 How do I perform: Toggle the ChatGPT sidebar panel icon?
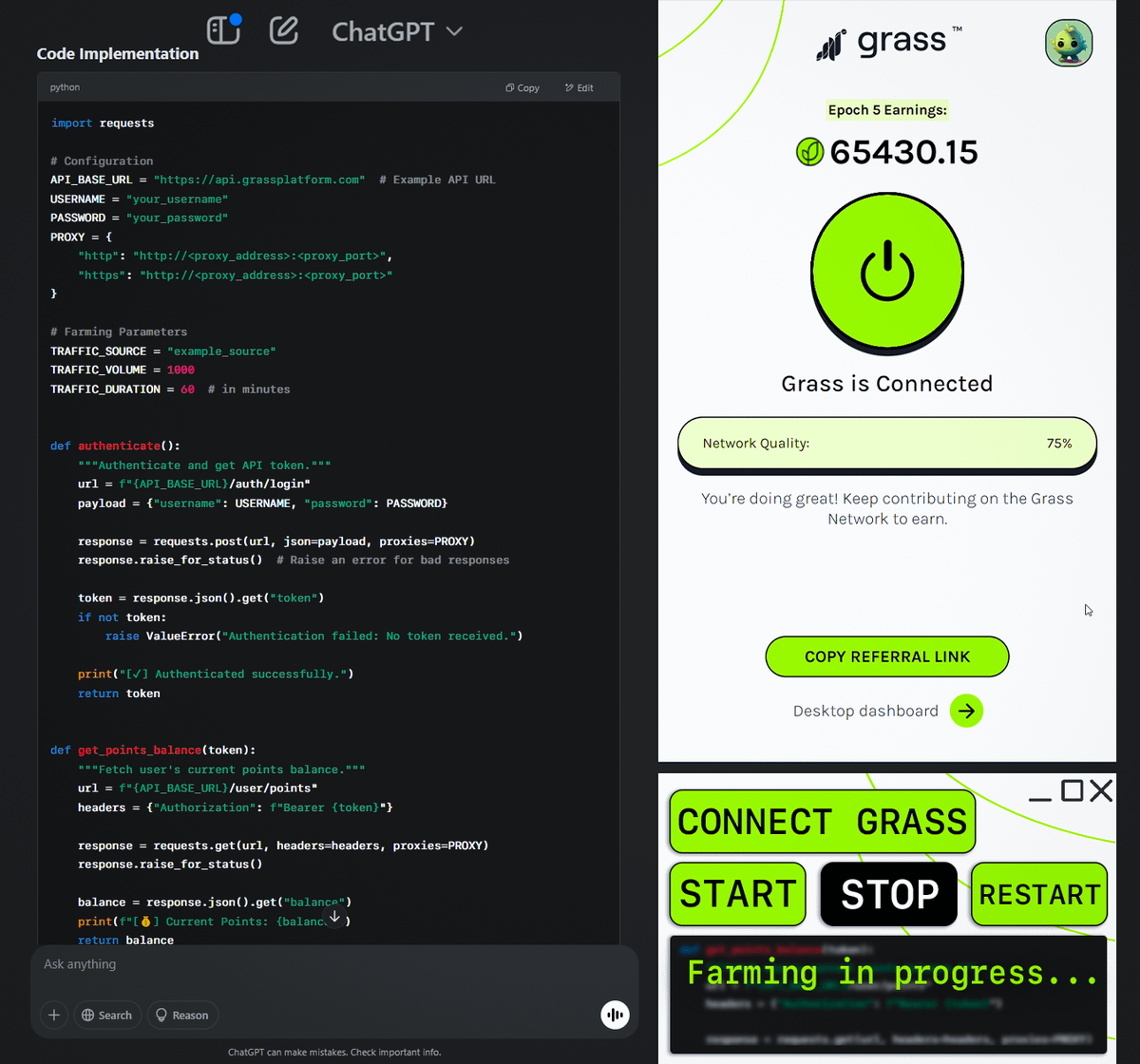tap(224, 30)
